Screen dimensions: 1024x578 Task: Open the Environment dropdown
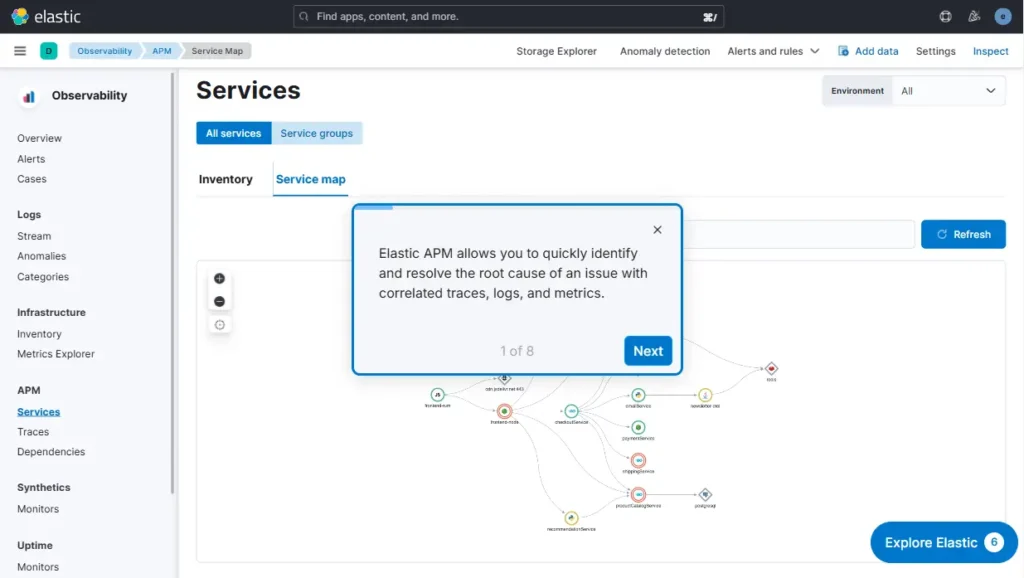tap(948, 91)
